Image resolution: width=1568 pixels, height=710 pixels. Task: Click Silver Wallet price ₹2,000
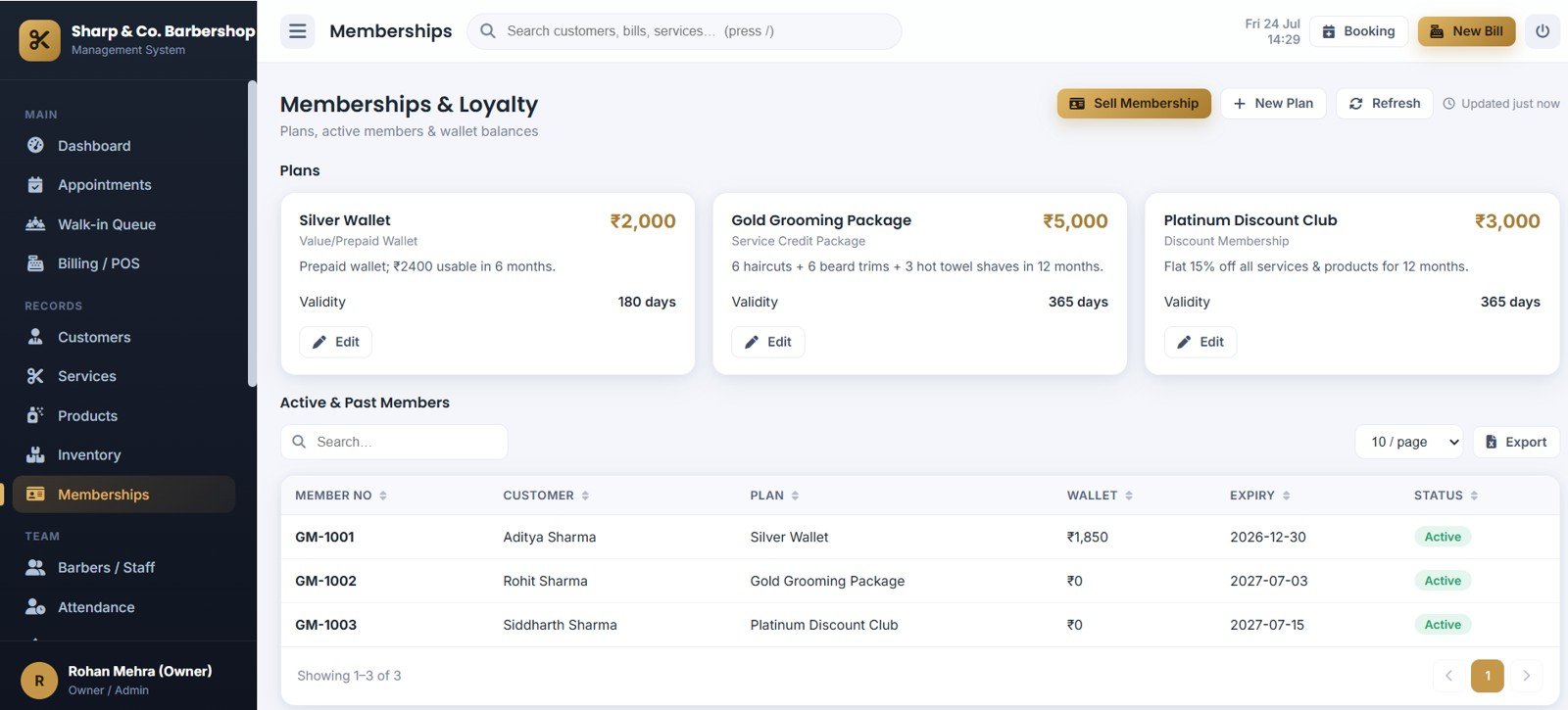tap(643, 221)
